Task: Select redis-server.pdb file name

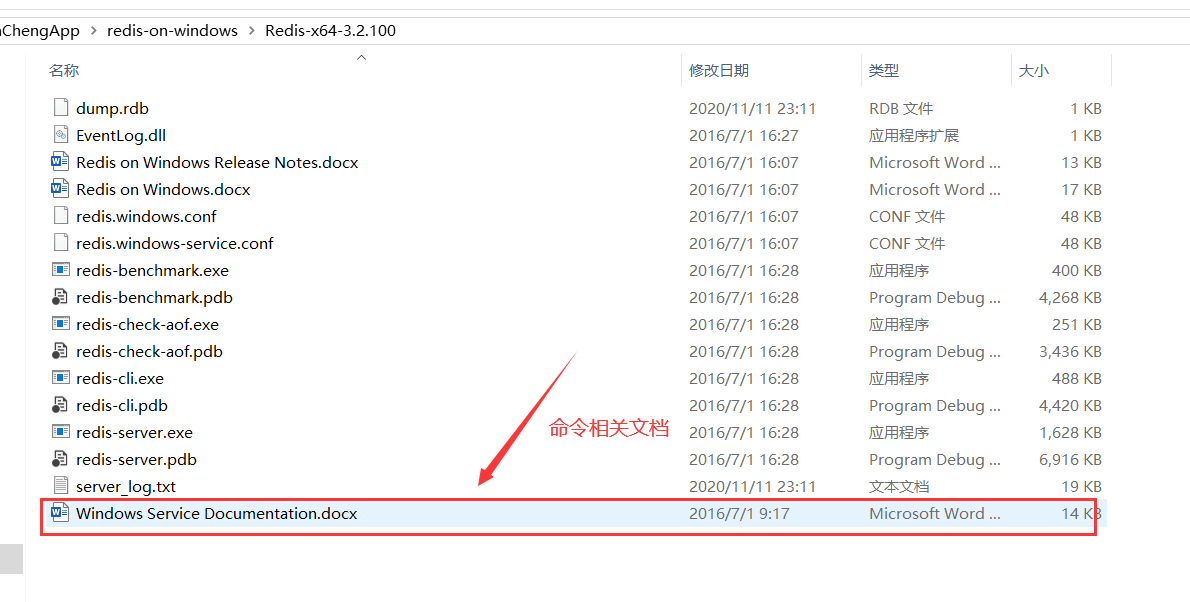Action: point(137,459)
